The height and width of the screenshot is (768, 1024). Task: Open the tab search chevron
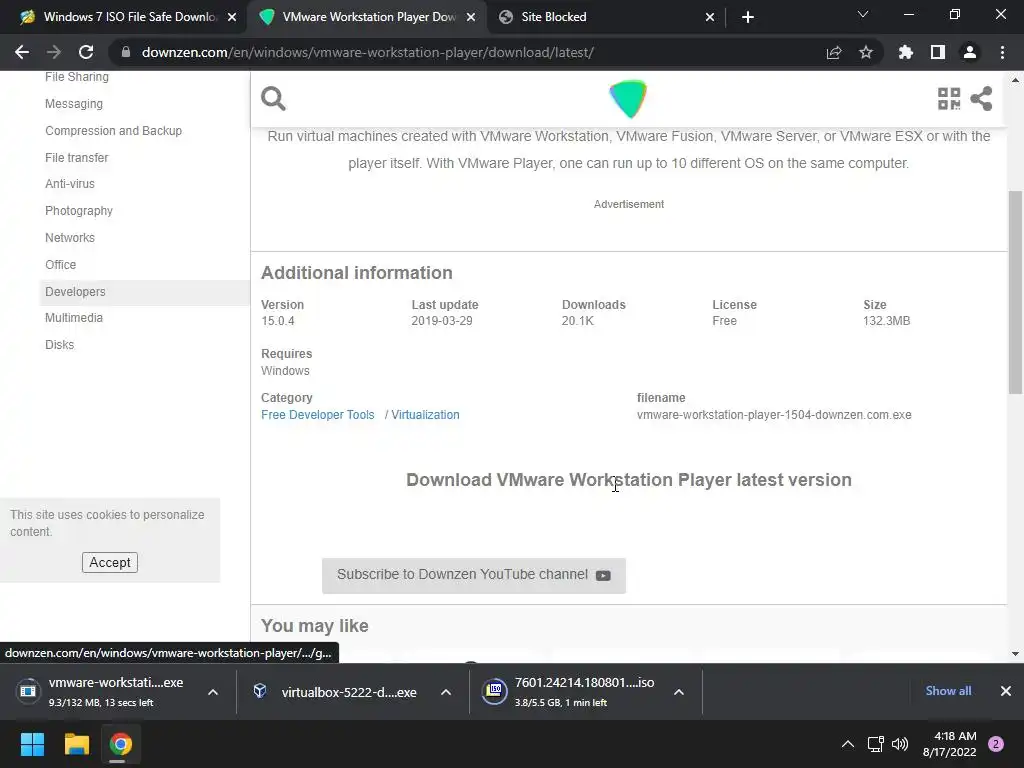[x=863, y=14]
